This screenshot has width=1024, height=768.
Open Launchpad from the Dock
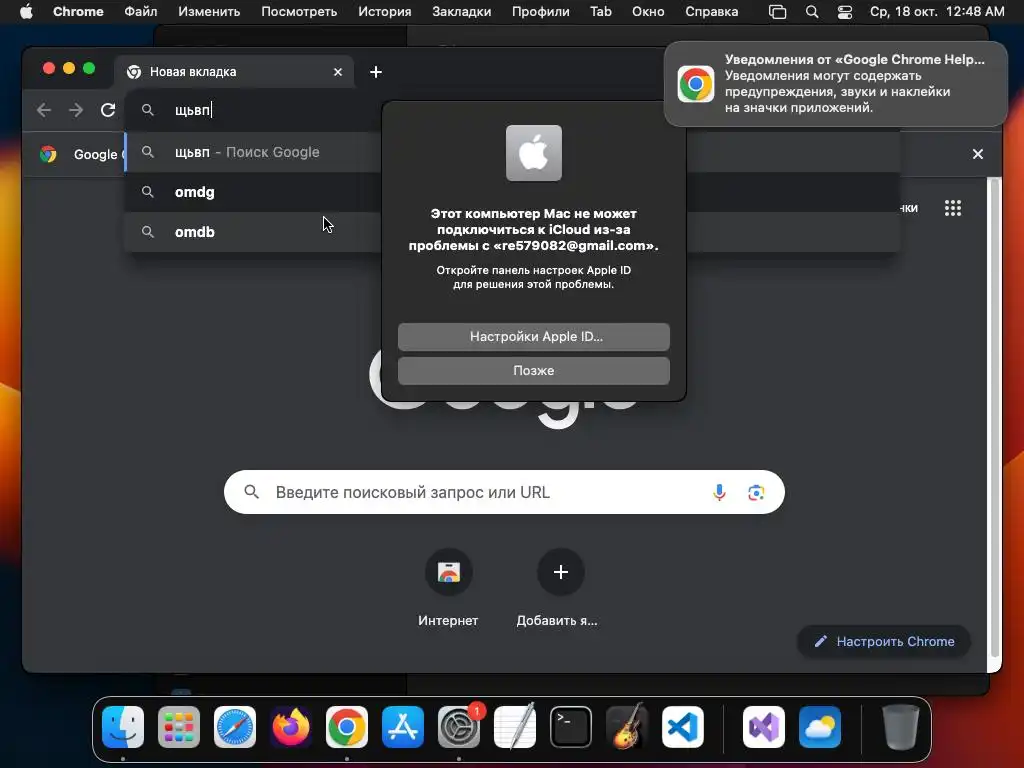[x=179, y=727]
